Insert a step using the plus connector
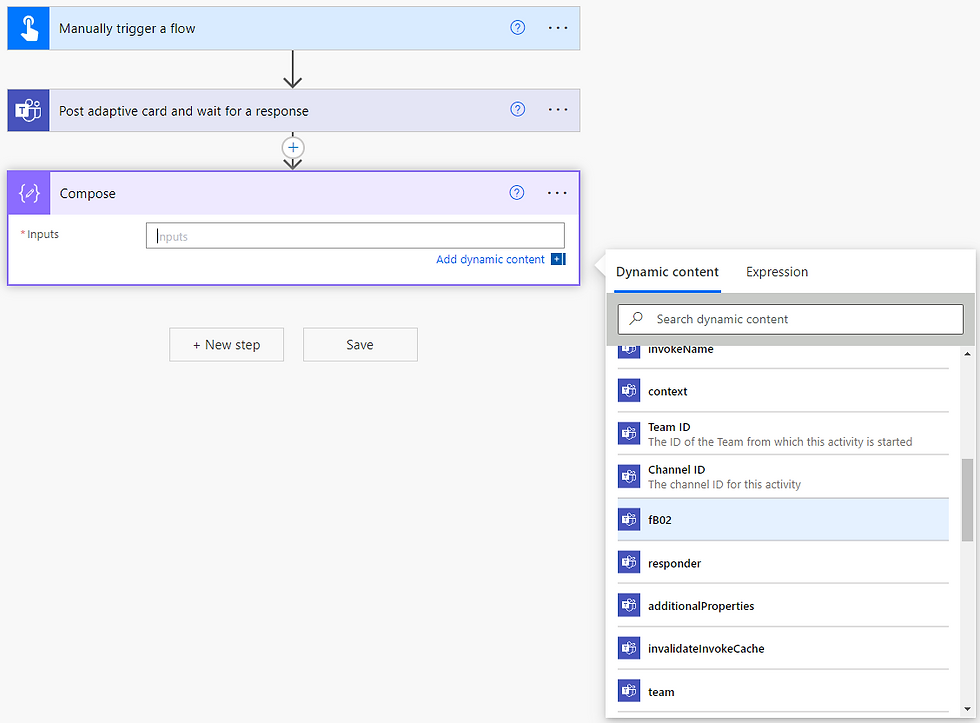Image resolution: width=980 pixels, height=723 pixels. click(293, 148)
